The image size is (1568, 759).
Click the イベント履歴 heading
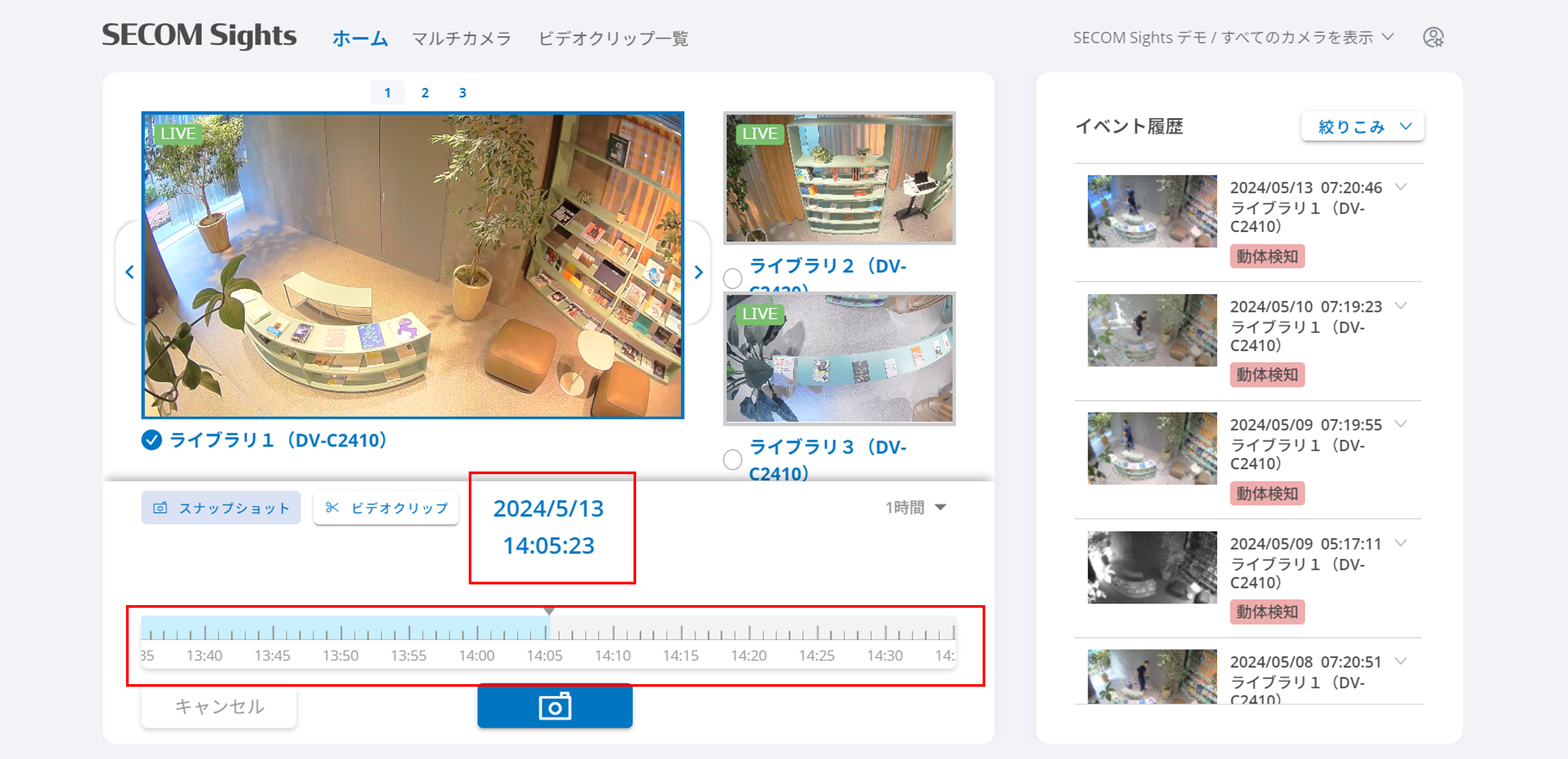click(1129, 126)
